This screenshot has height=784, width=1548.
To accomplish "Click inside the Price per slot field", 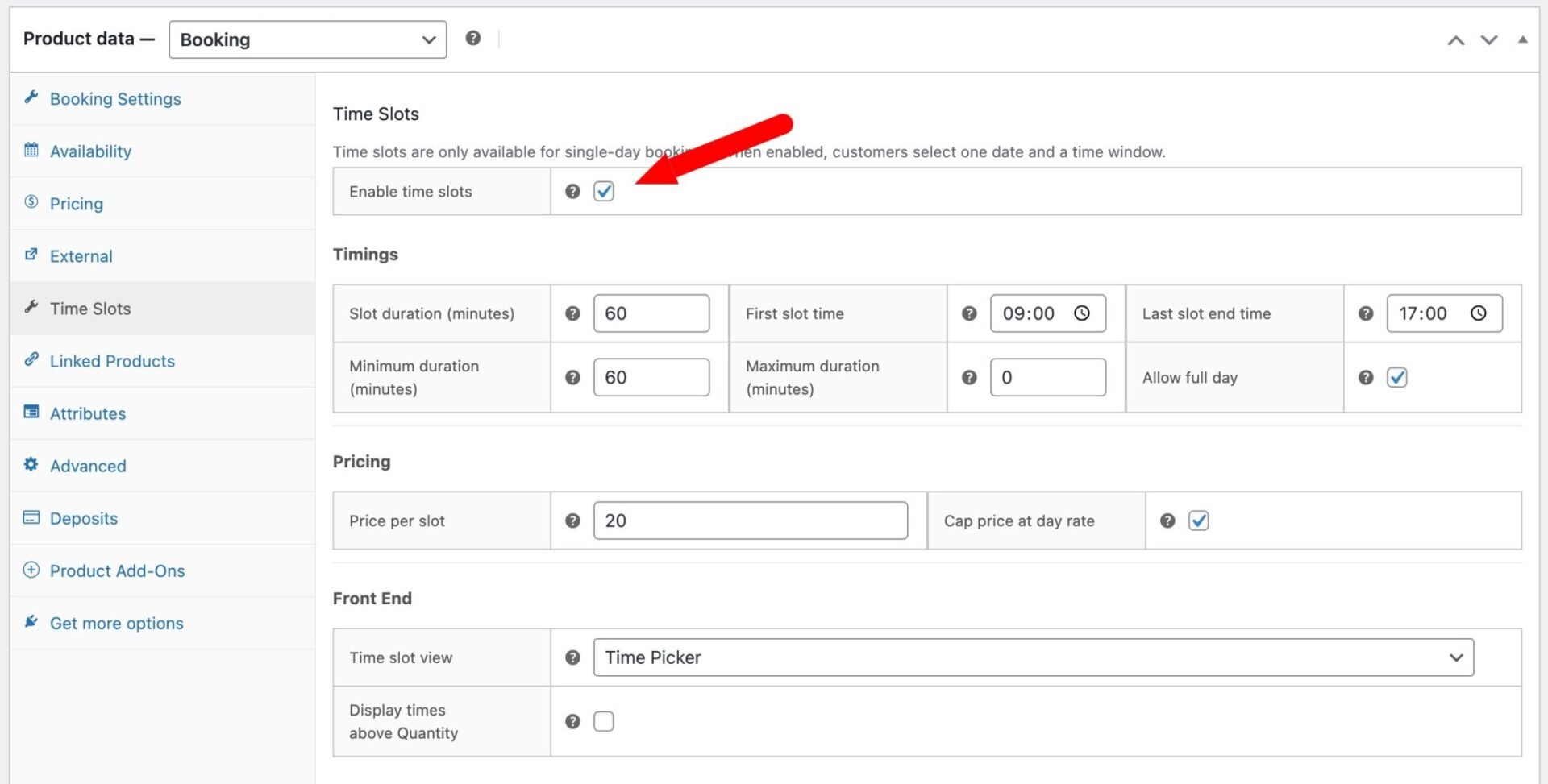I will (750, 521).
